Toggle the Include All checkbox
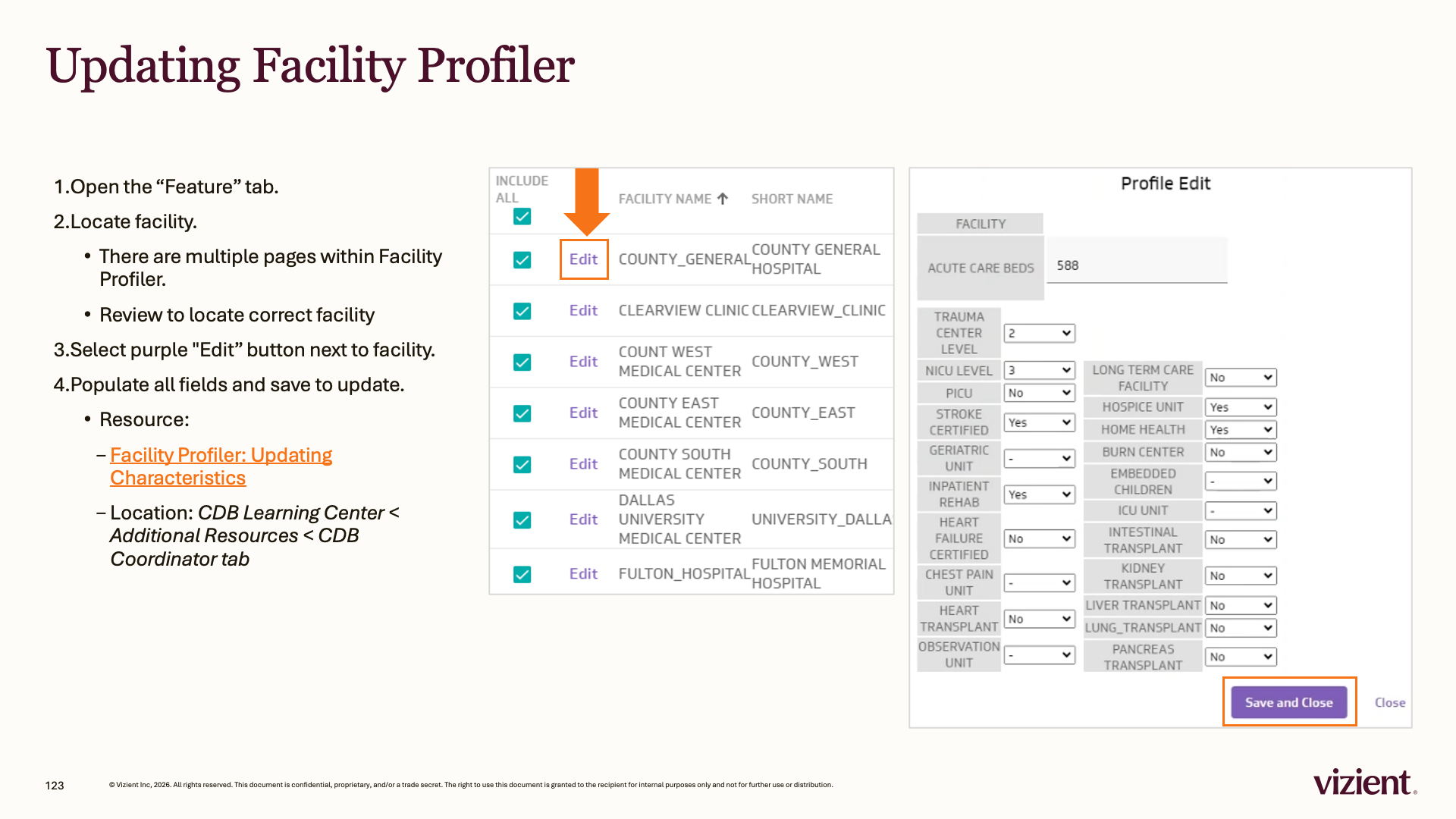 [x=522, y=216]
